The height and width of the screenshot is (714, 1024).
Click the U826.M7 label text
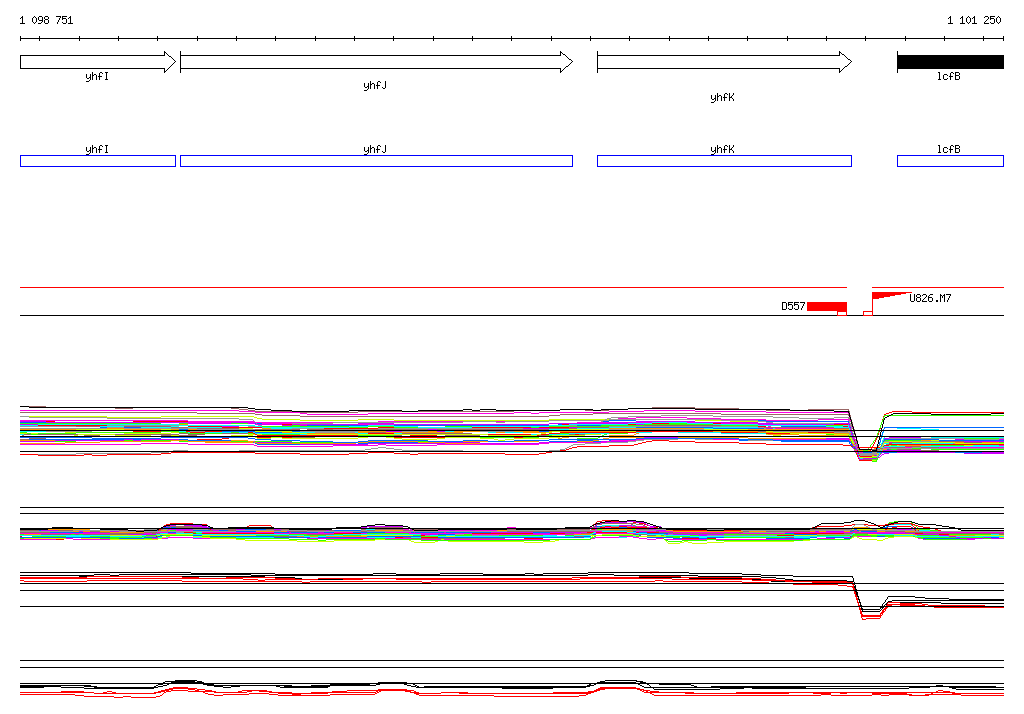coord(930,298)
